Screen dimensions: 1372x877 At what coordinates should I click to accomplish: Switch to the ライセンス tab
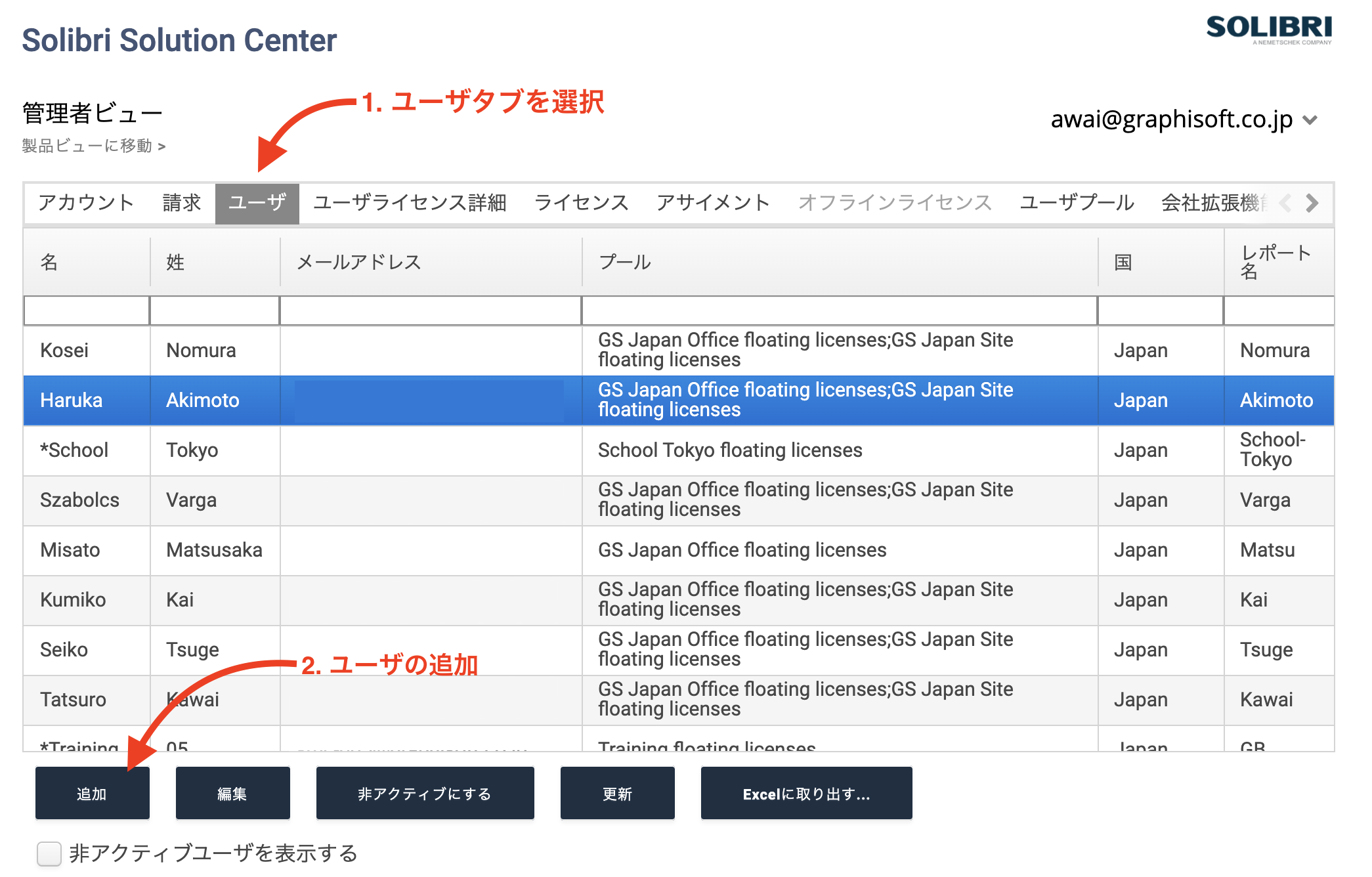click(x=581, y=203)
